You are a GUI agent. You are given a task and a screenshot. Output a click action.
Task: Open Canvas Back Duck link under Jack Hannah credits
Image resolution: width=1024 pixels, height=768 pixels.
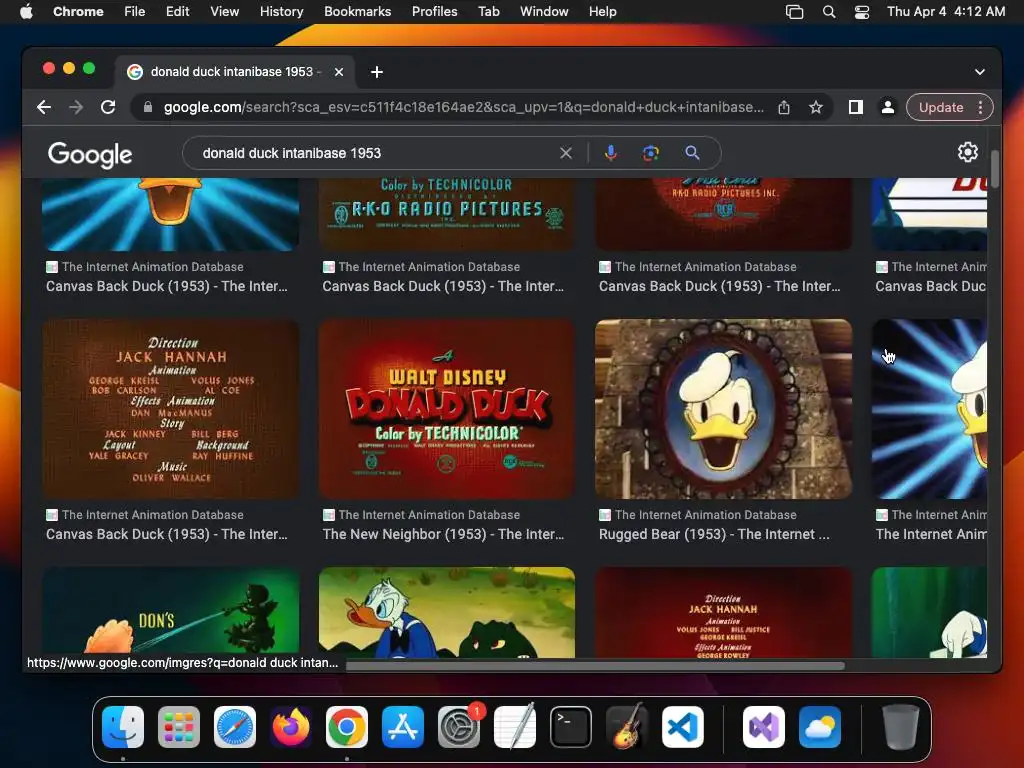click(167, 534)
